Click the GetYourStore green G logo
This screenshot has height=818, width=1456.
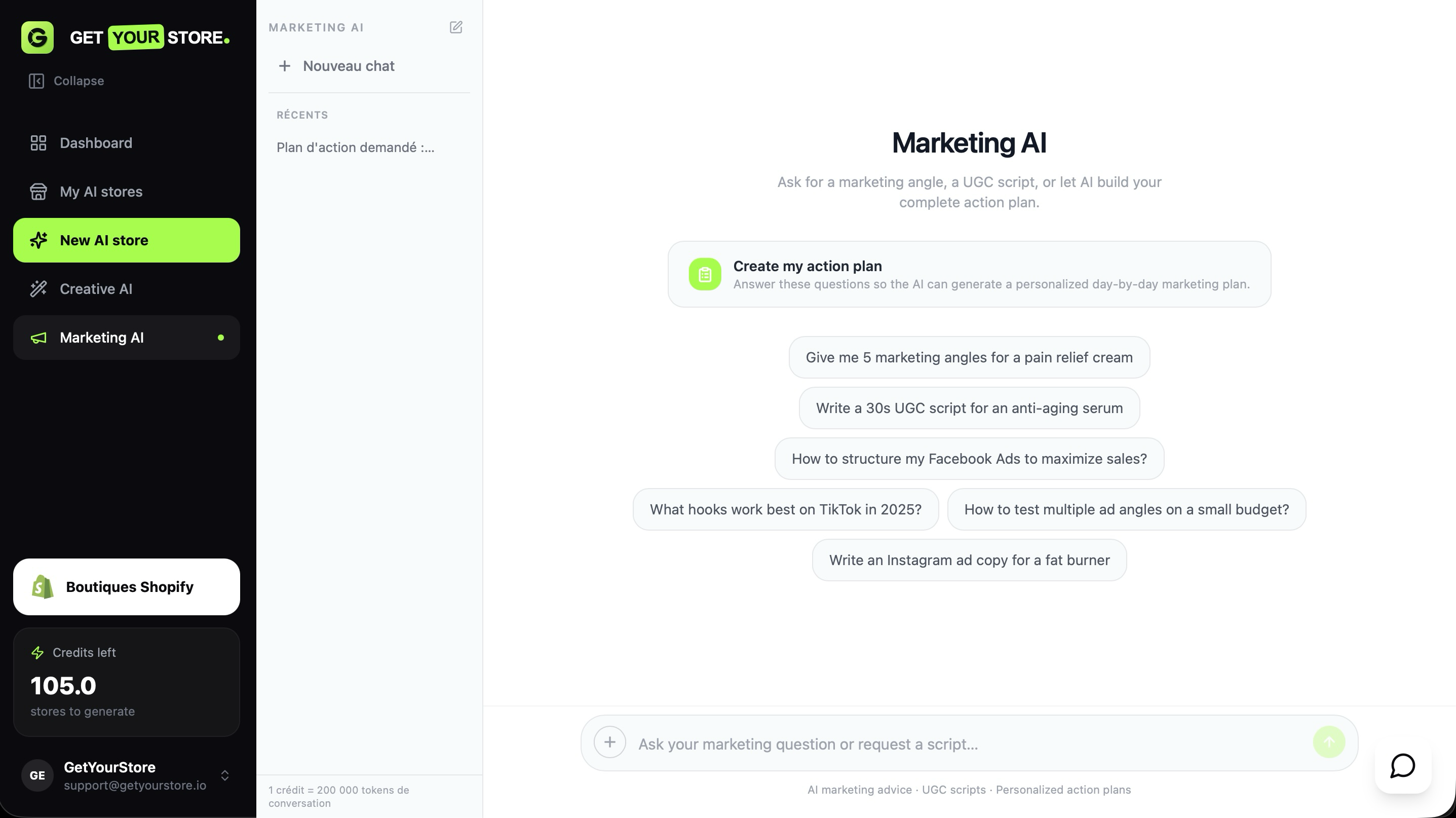pyautogui.click(x=37, y=38)
